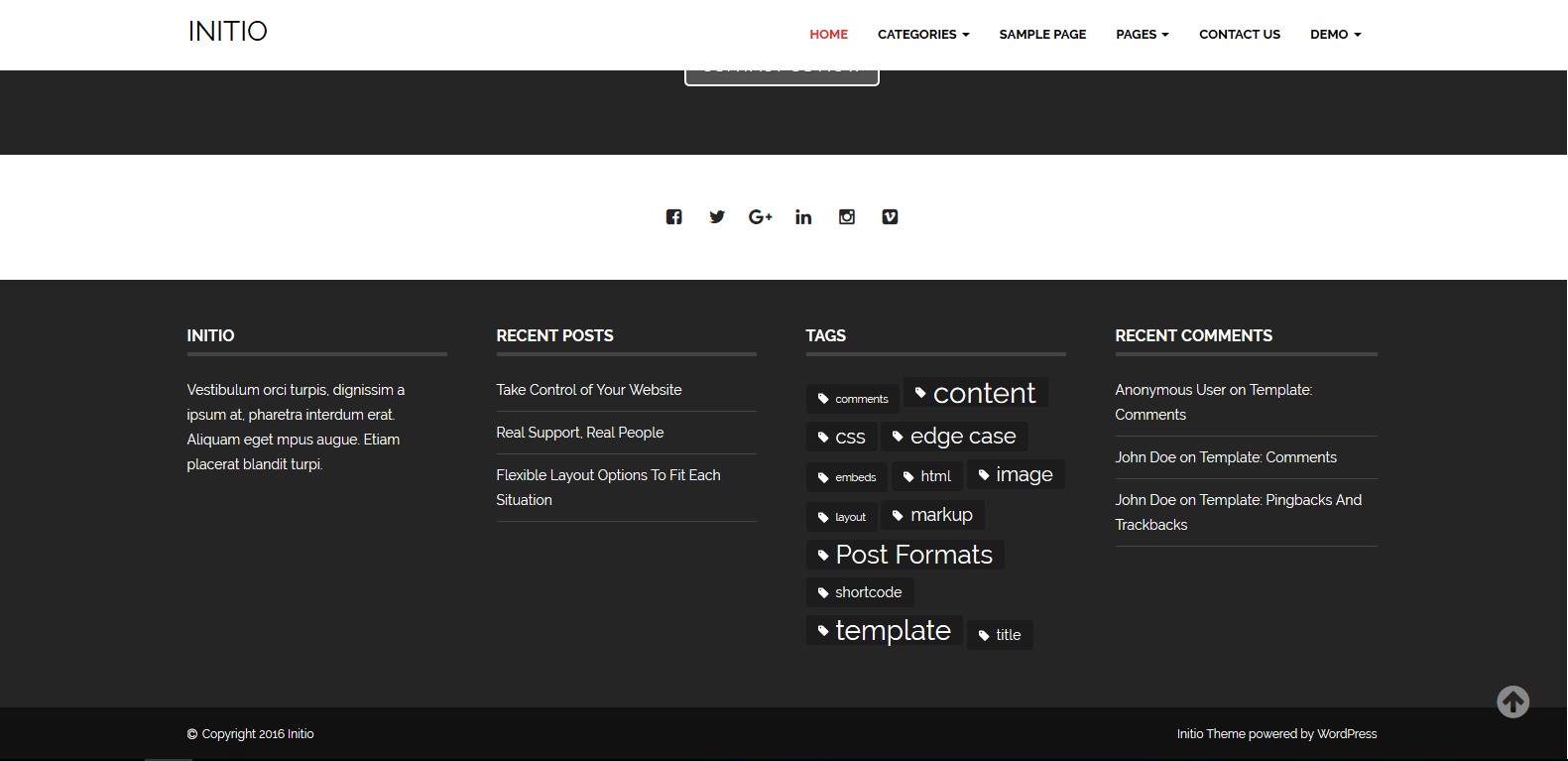Viewport: 1568px width, 761px height.
Task: Open 'Take Control of Your Website' post
Action: [589, 390]
